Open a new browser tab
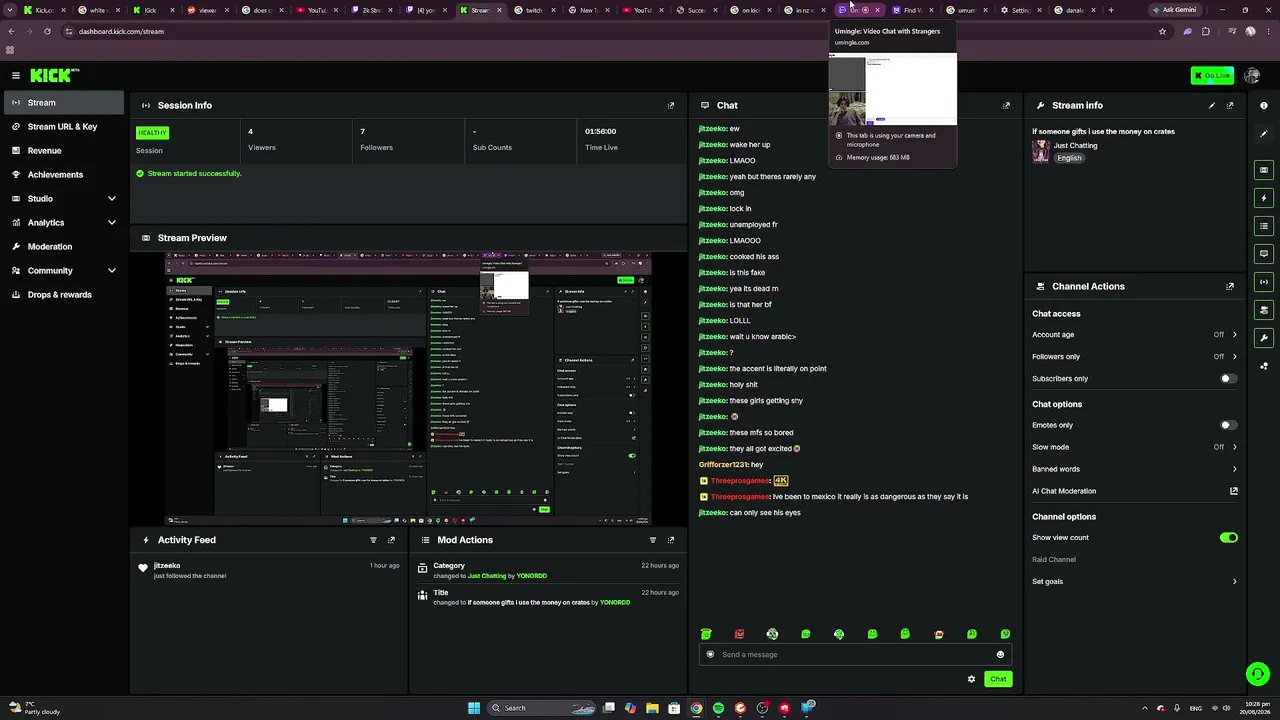The image size is (1280, 720). pyautogui.click(x=1110, y=10)
